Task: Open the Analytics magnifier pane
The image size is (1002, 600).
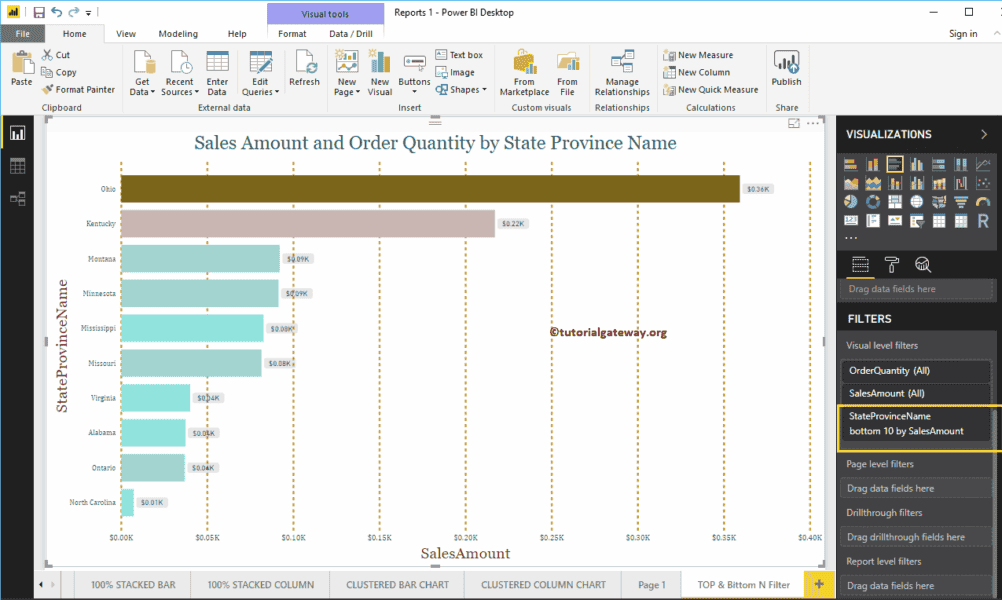Action: pyautogui.click(x=923, y=264)
